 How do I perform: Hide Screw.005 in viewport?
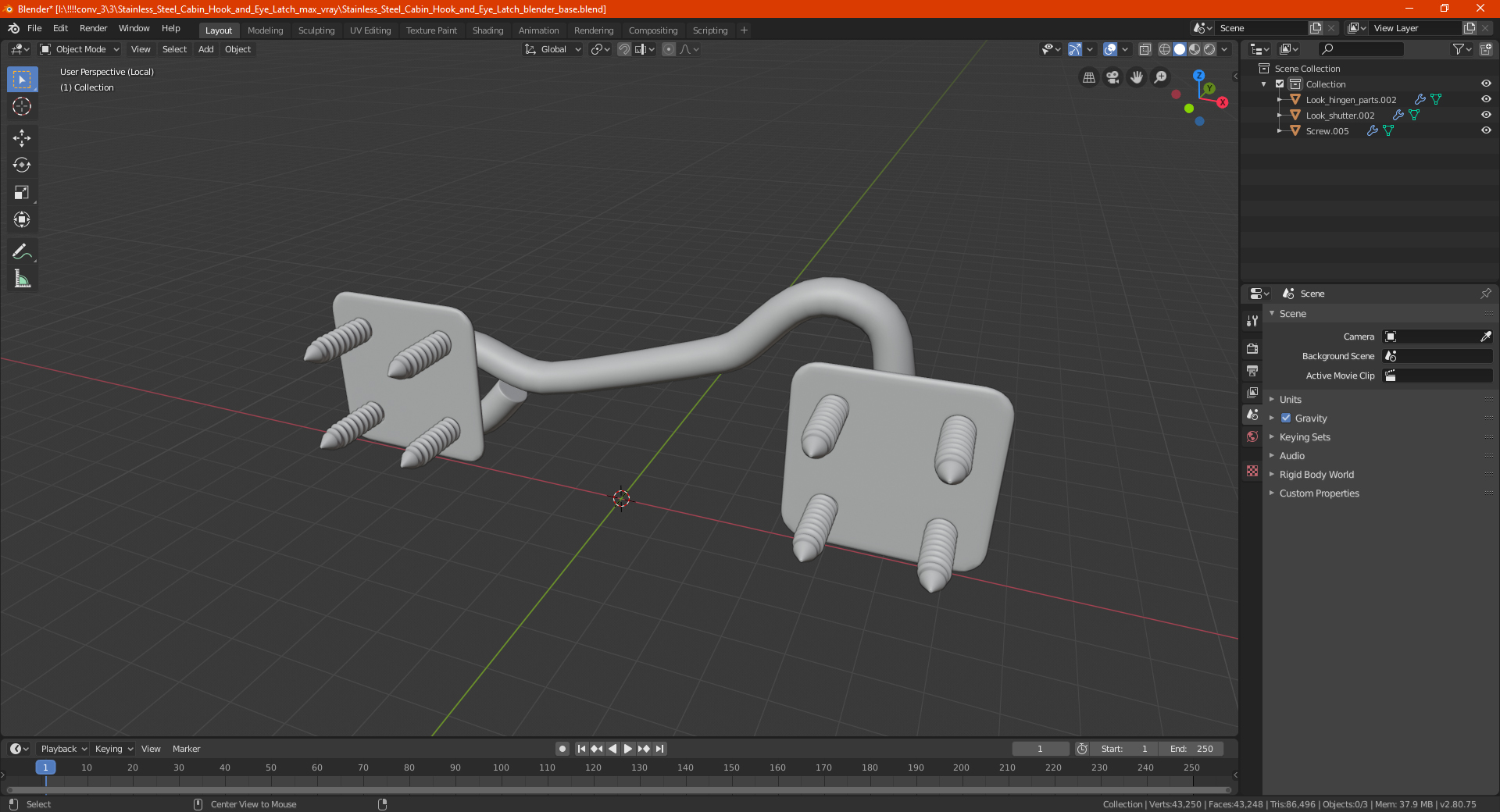(1486, 131)
